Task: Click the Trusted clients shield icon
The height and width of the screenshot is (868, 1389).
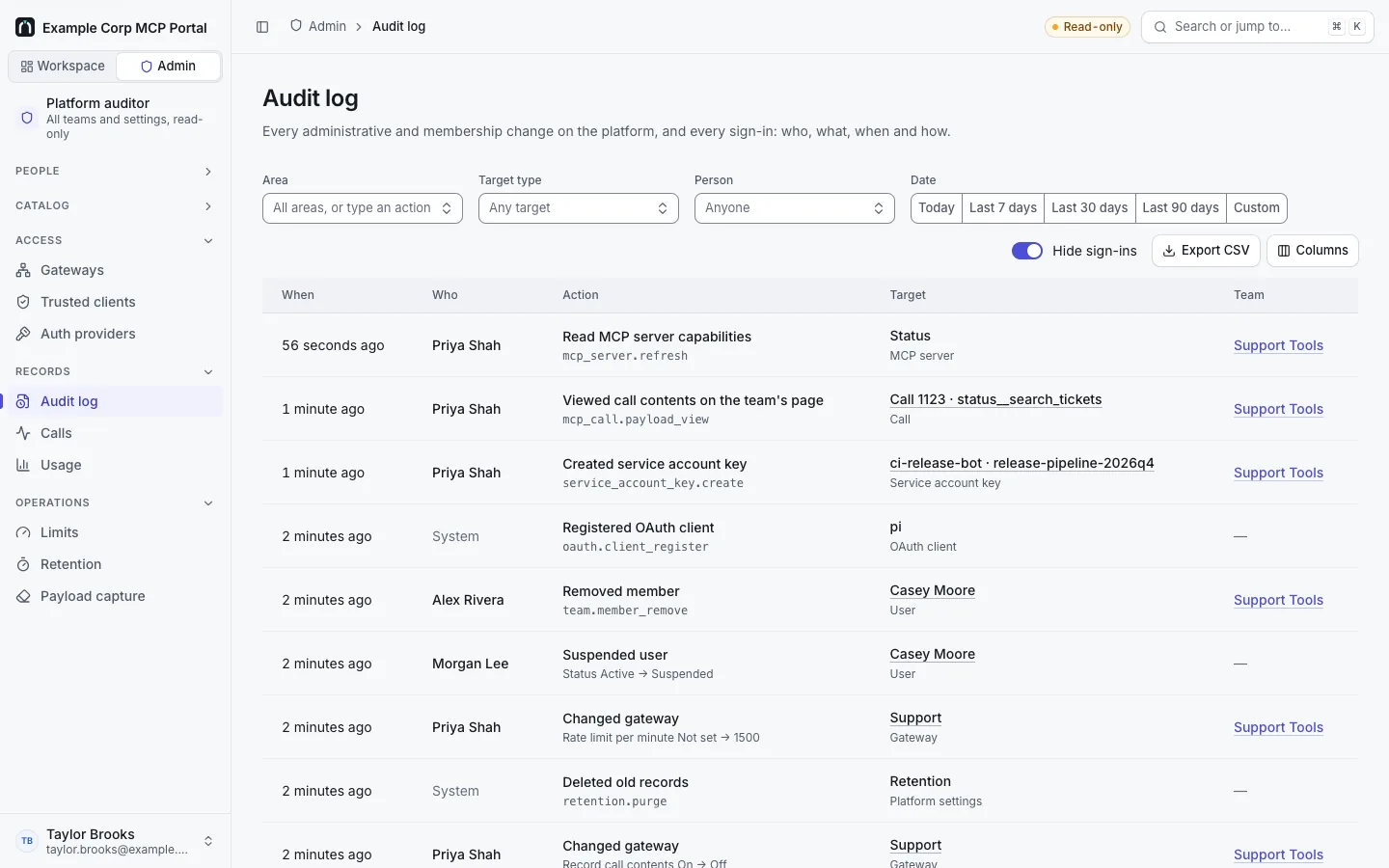Action: (x=23, y=302)
